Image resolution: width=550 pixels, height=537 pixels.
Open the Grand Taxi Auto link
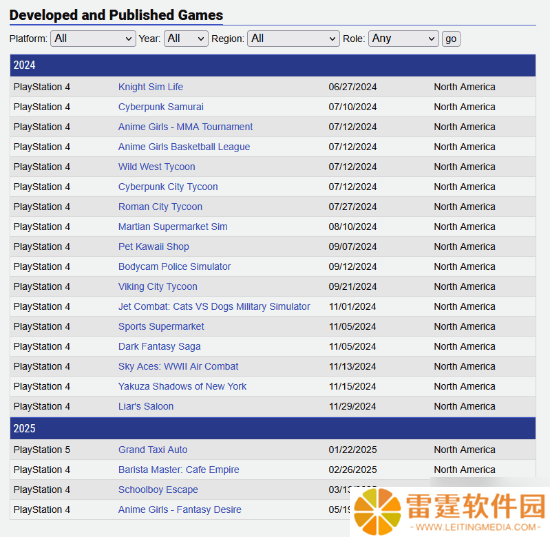[153, 450]
